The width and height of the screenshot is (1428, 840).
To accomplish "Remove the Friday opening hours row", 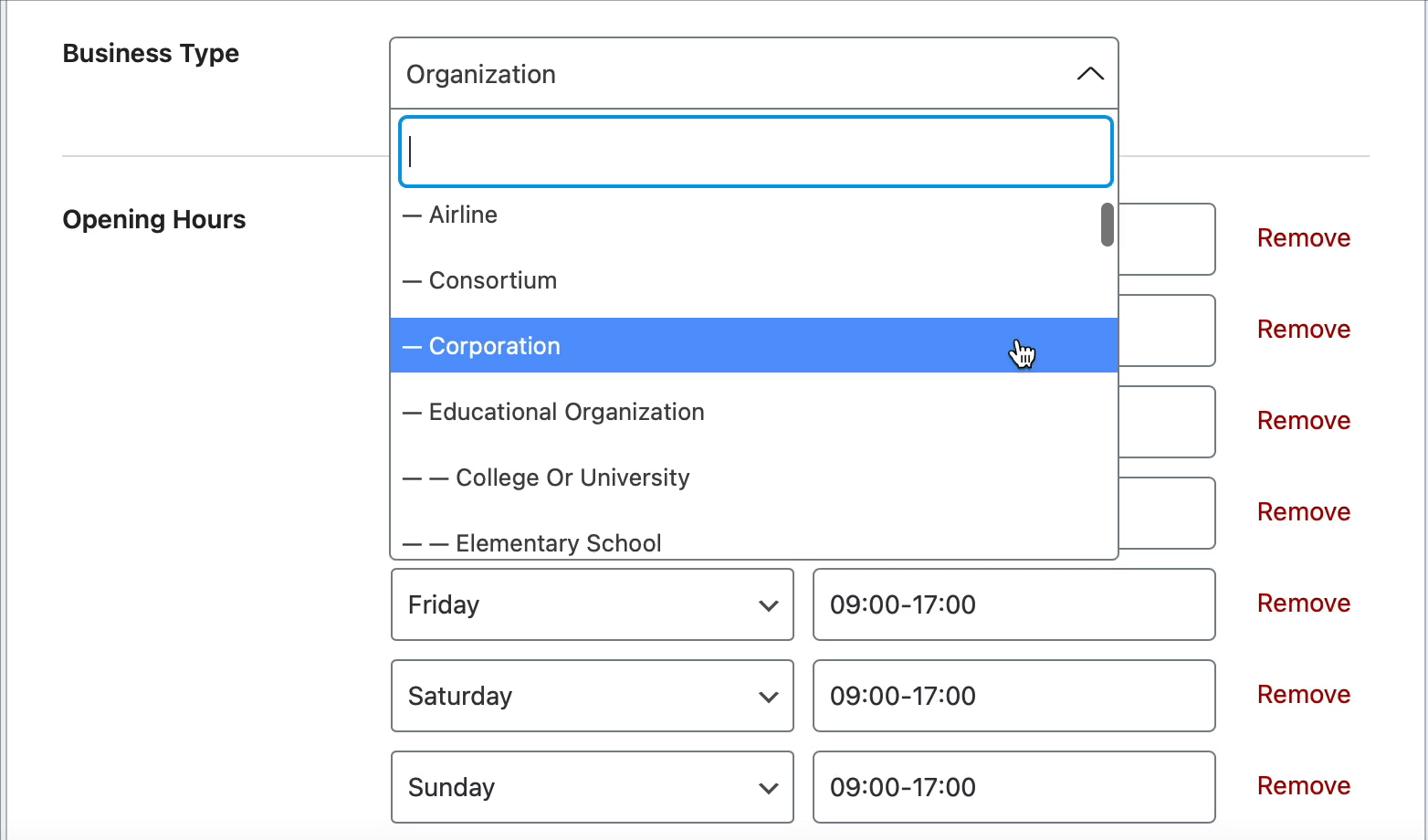I will point(1303,604).
